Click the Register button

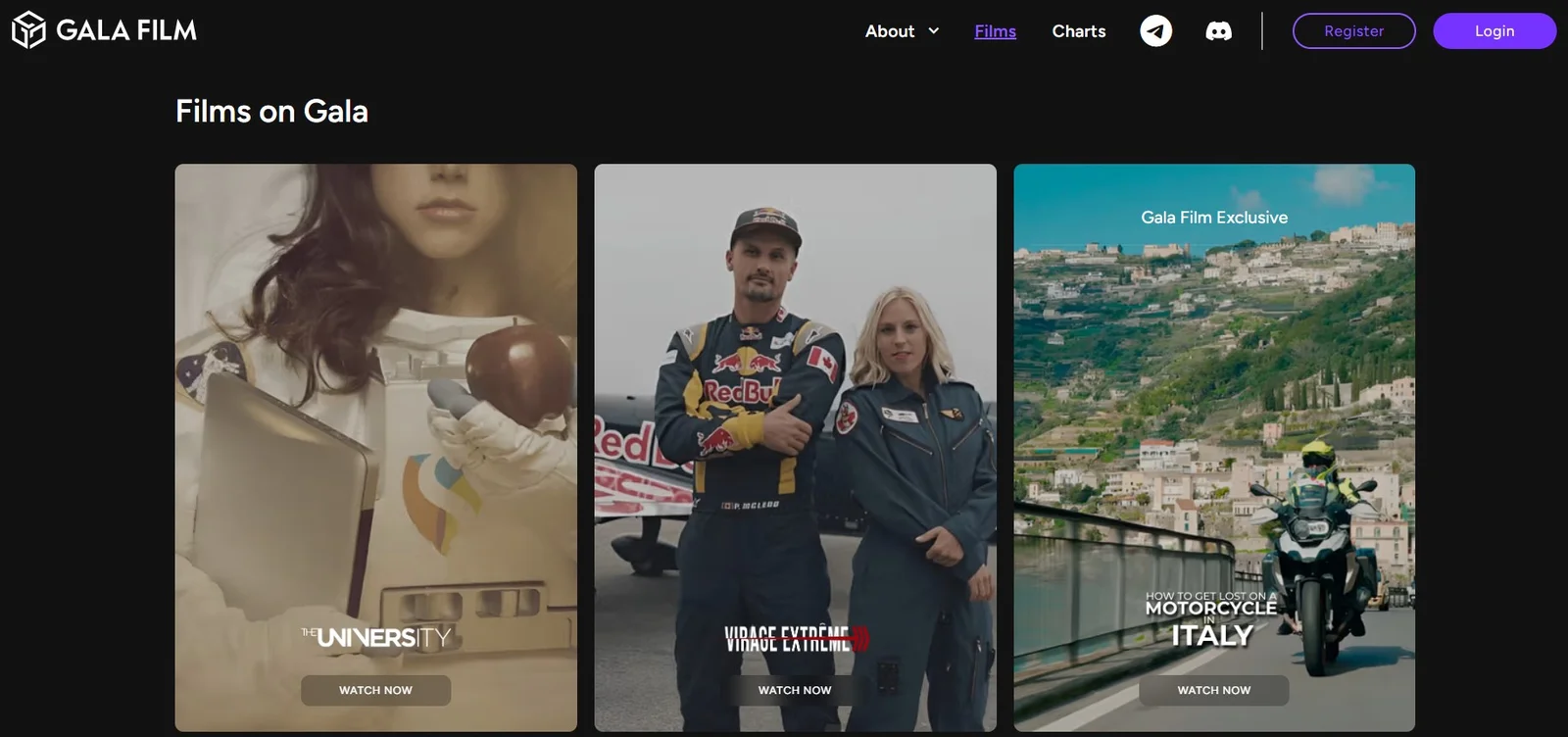(1354, 31)
